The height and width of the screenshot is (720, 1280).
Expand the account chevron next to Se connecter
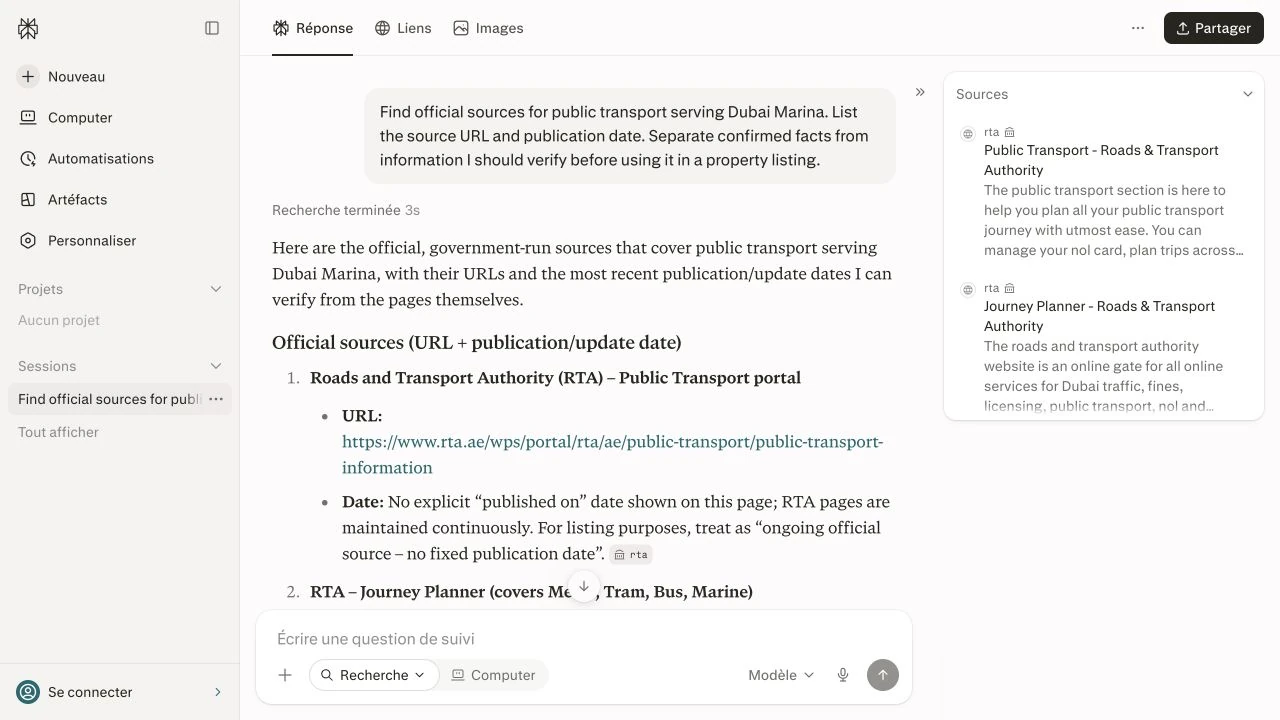point(218,692)
